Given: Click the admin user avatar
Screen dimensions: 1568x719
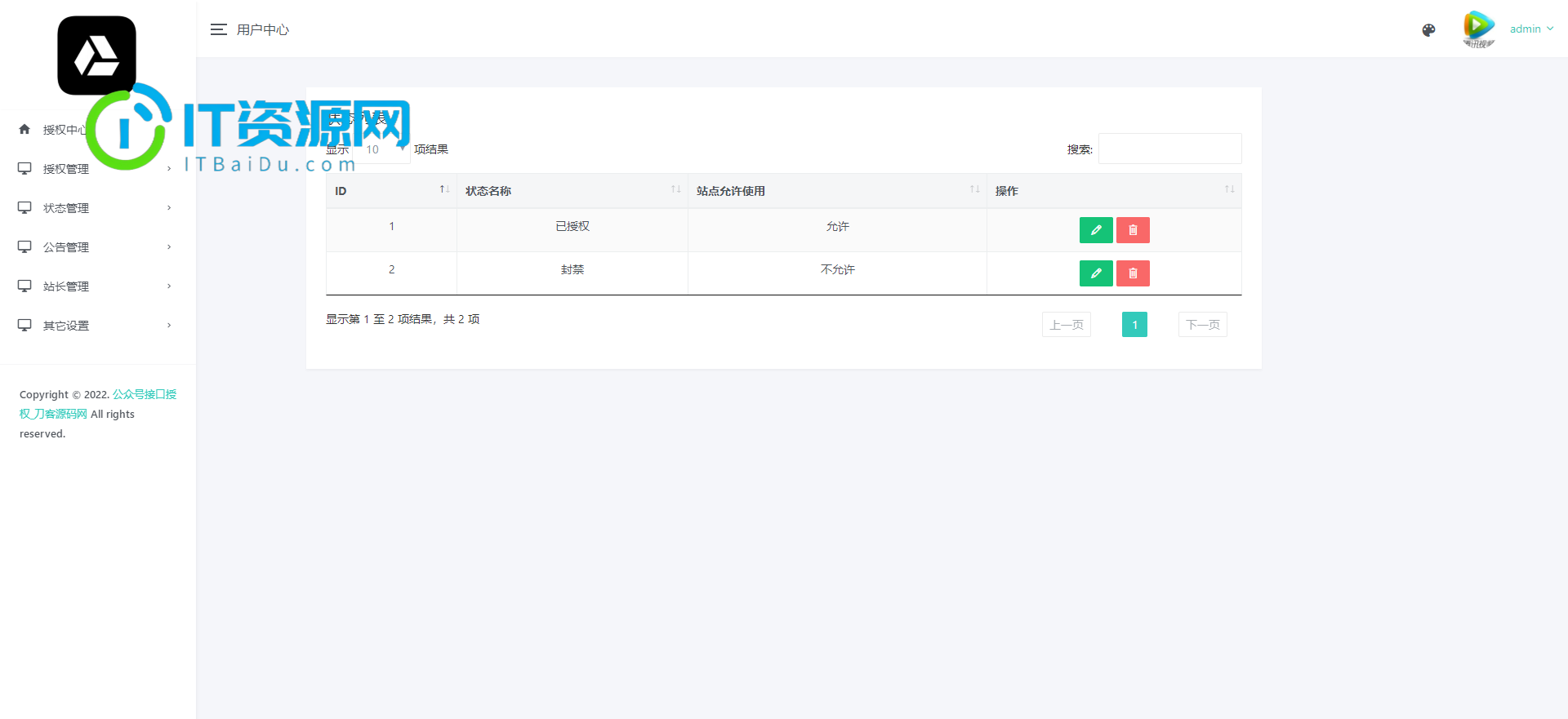Looking at the screenshot, I should coord(1479,29).
